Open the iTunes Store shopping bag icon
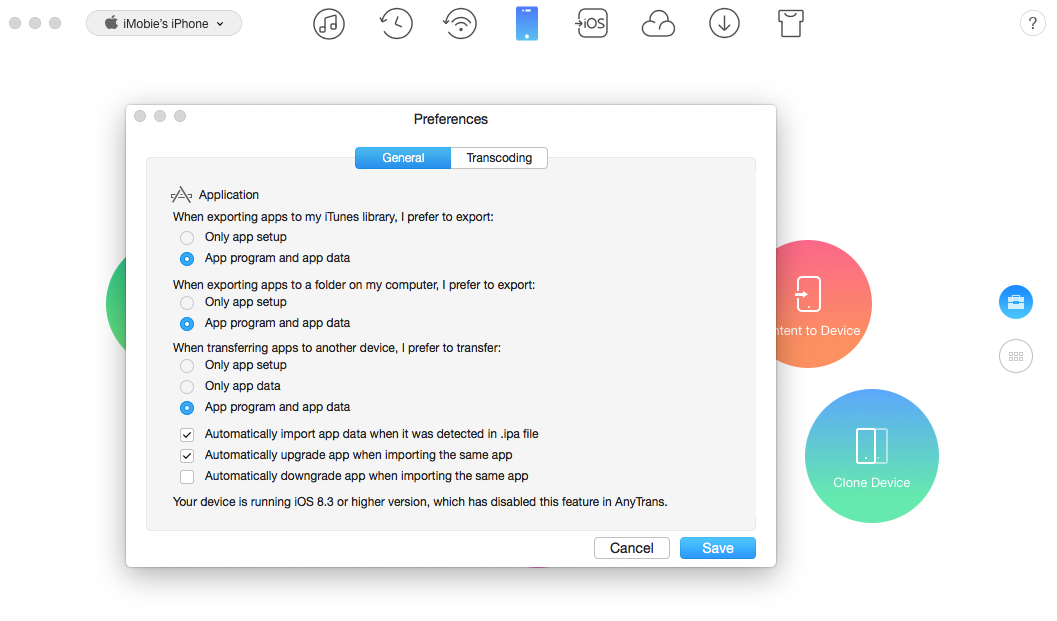 tap(790, 23)
